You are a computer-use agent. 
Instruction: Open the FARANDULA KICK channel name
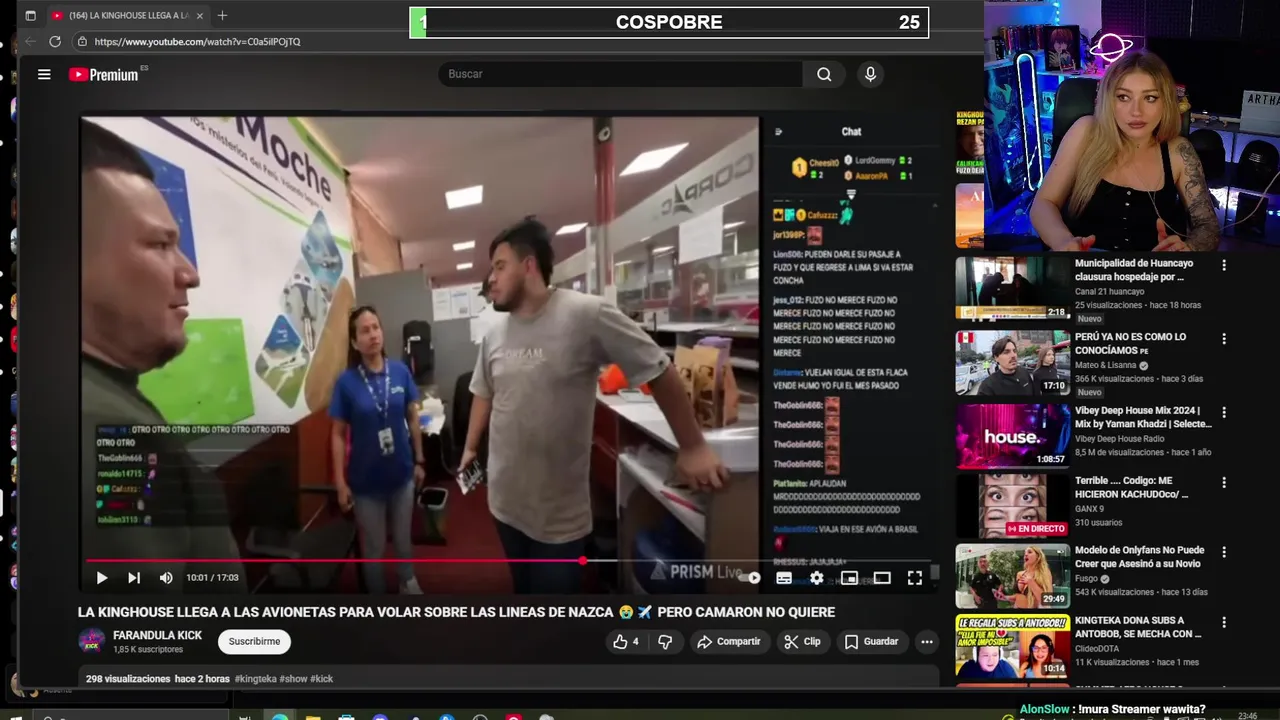pyautogui.click(x=157, y=636)
